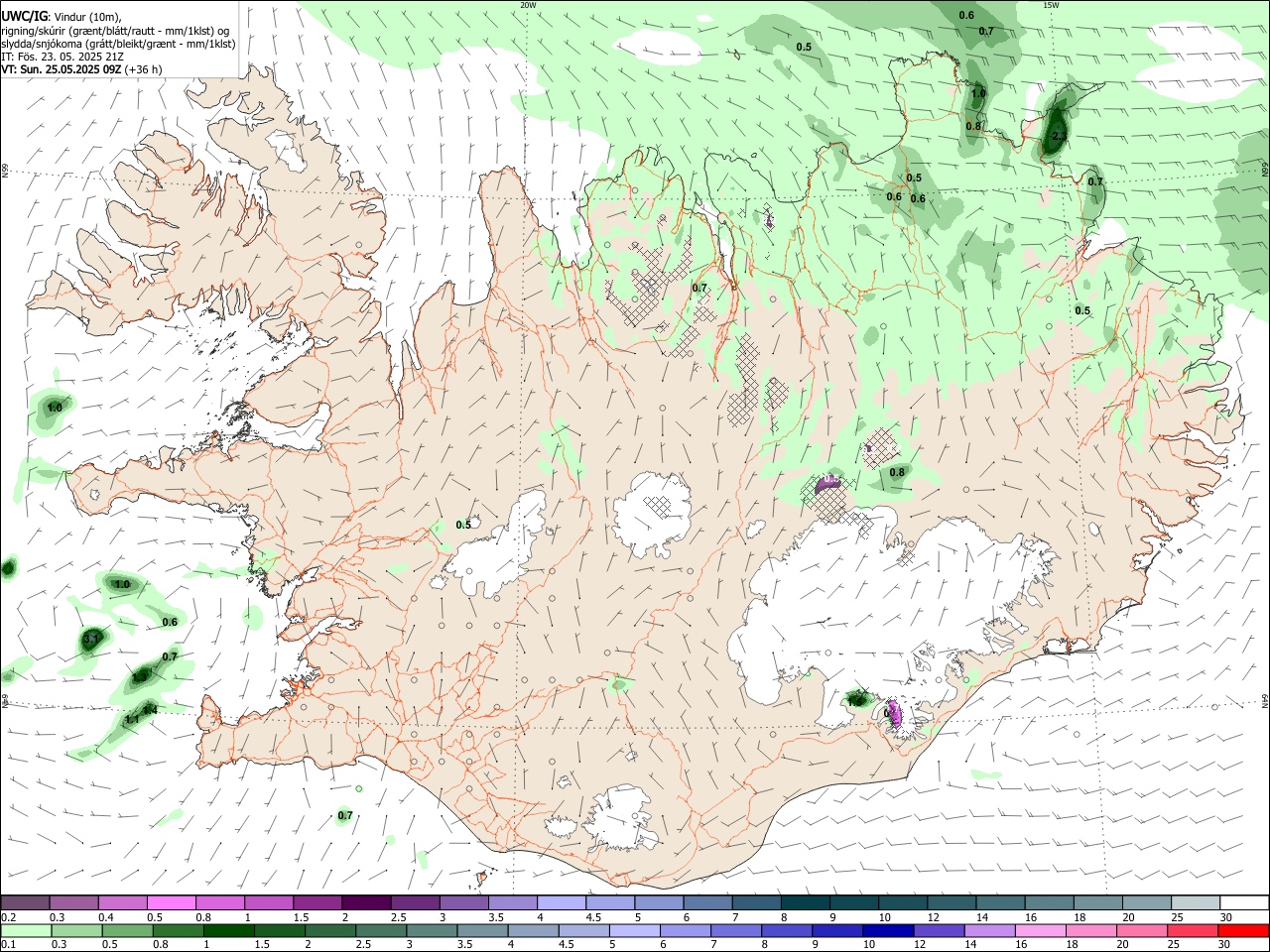This screenshot has width=1270, height=952.
Task: Click the '30' number label under the upper legend
Action: point(1226,917)
